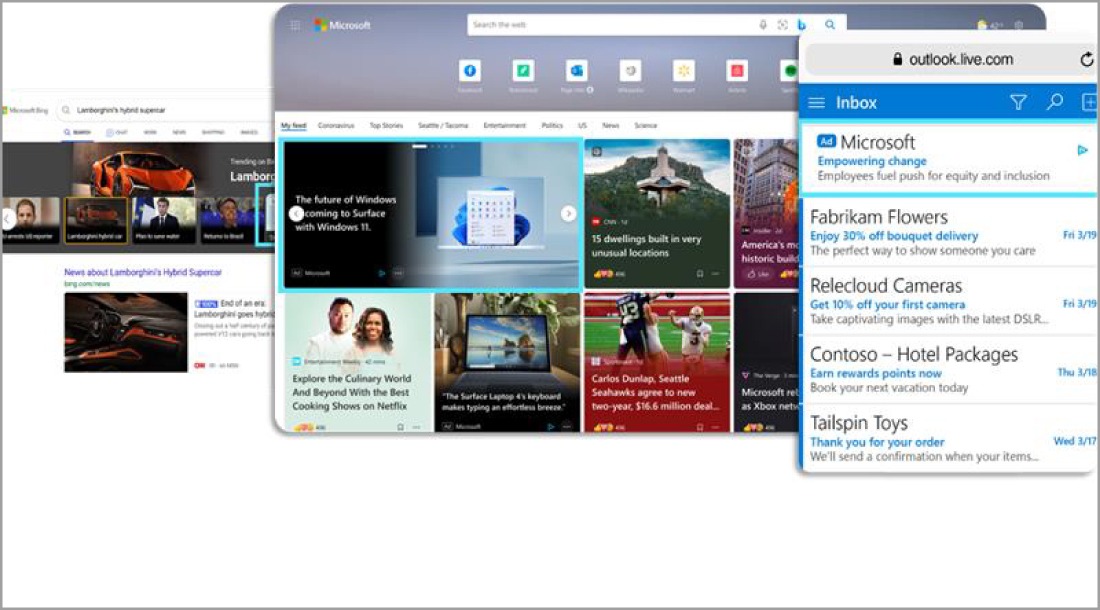This screenshot has width=1100, height=610.
Task: Open Contoso – Hotel Packages email
Action: coord(949,370)
